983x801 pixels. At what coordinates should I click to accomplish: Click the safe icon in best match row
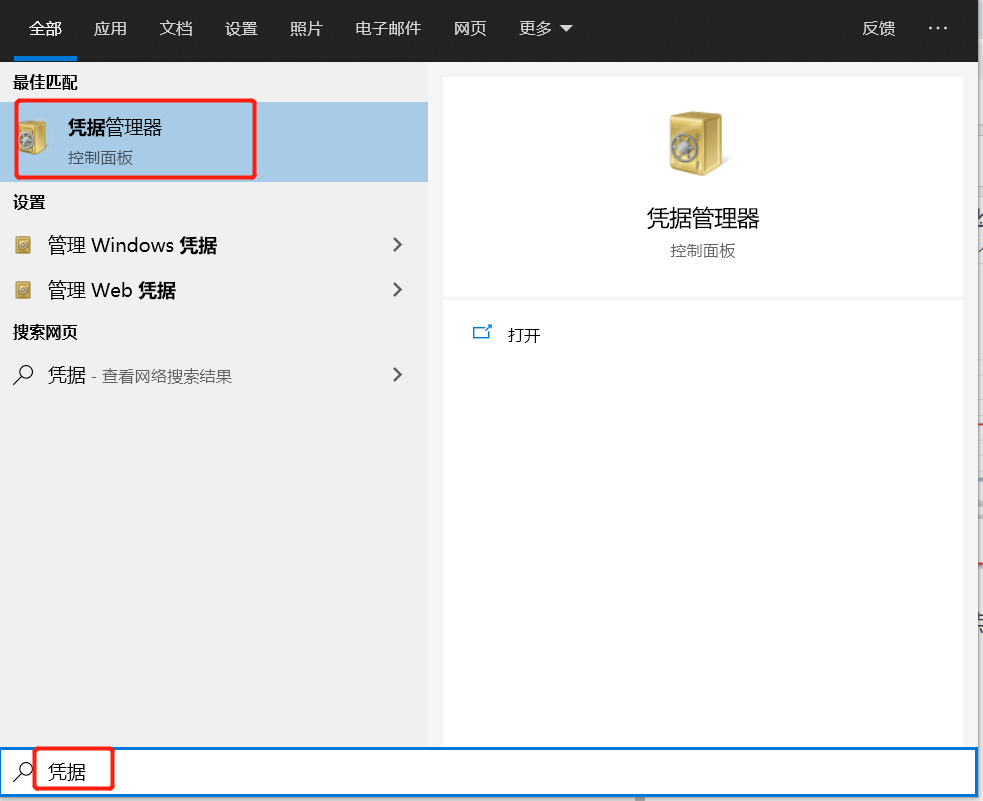click(32, 137)
